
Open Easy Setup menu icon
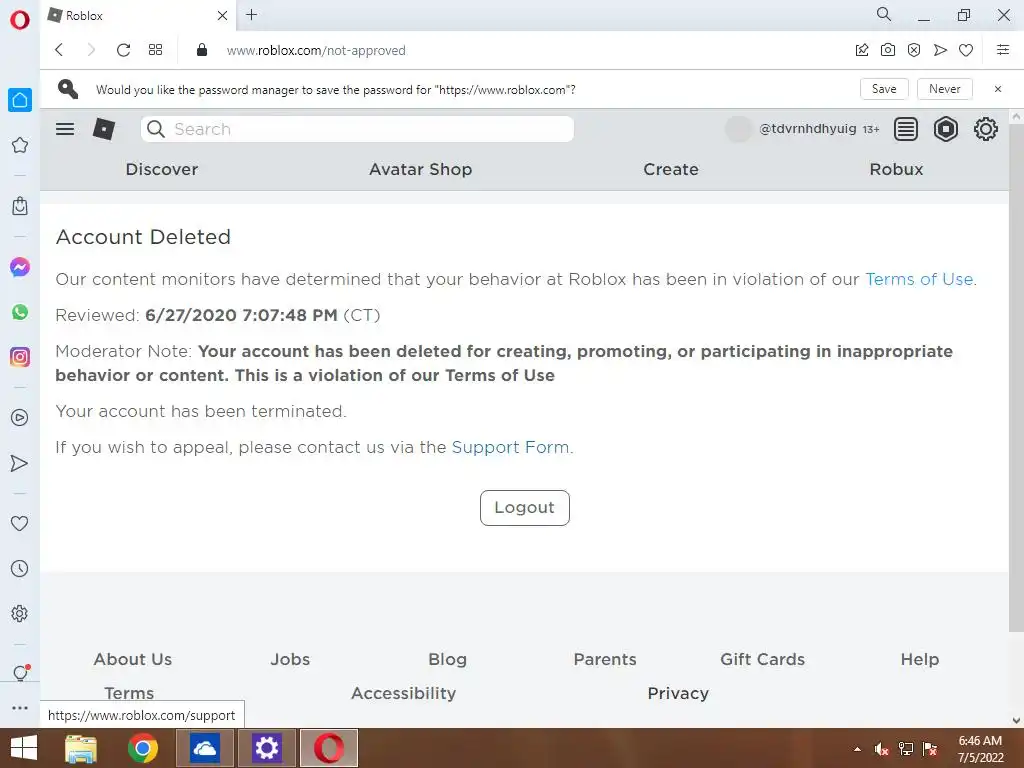pos(1003,50)
